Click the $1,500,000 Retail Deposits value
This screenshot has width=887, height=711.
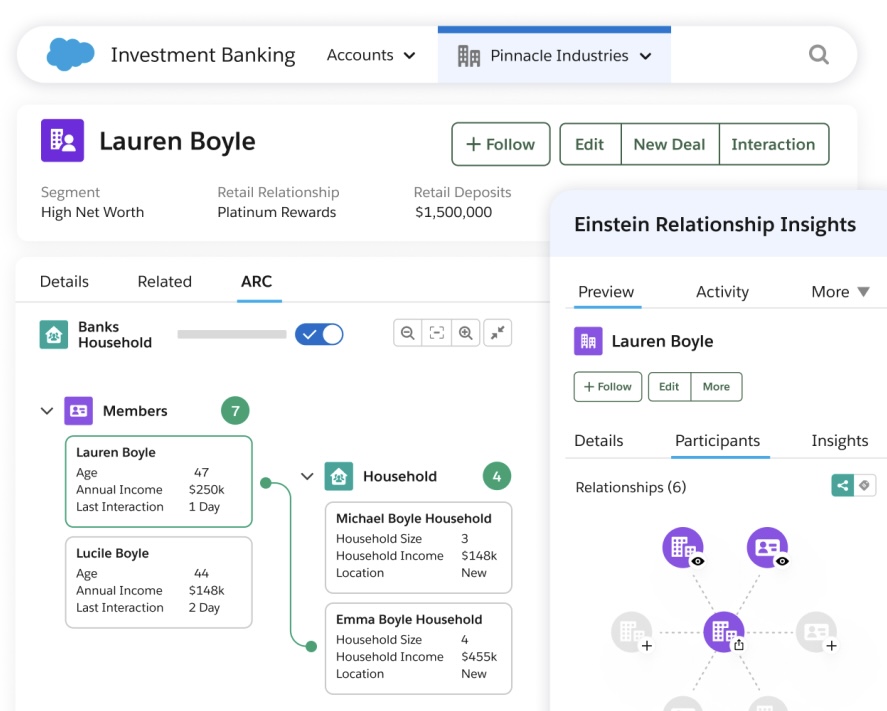click(453, 212)
